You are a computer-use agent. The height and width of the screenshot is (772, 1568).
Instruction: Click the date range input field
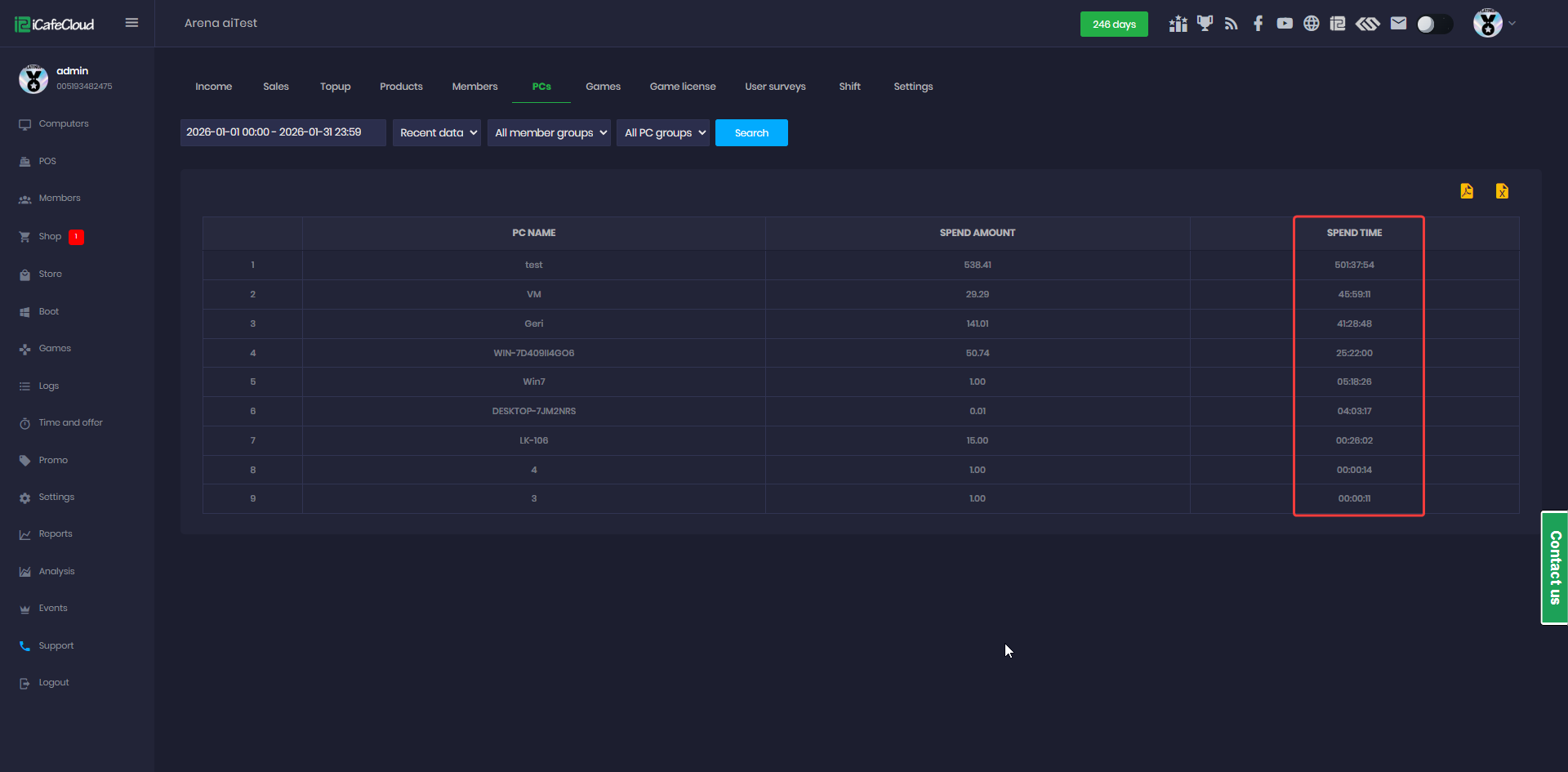[283, 132]
